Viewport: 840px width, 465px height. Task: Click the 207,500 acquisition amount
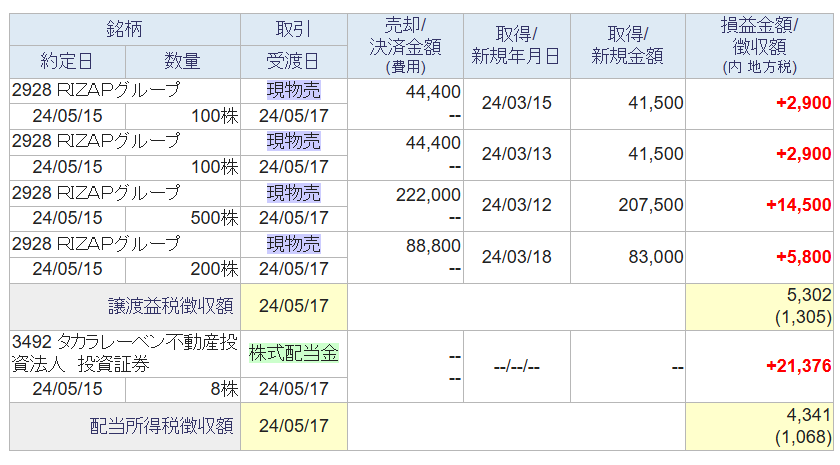coord(651,205)
